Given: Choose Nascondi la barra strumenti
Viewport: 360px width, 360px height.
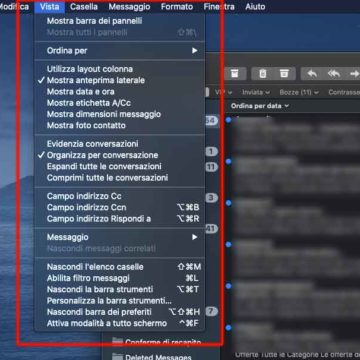Looking at the screenshot, I should point(120,289).
